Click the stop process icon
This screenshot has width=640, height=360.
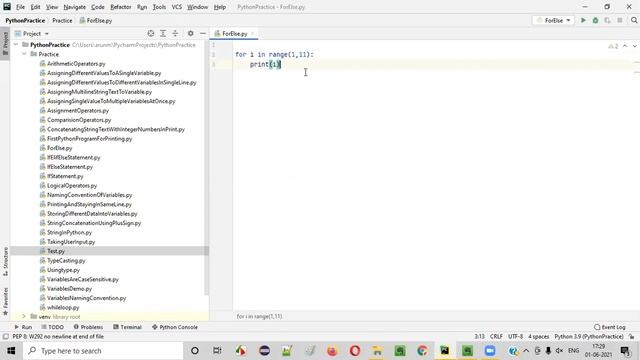click(620, 20)
